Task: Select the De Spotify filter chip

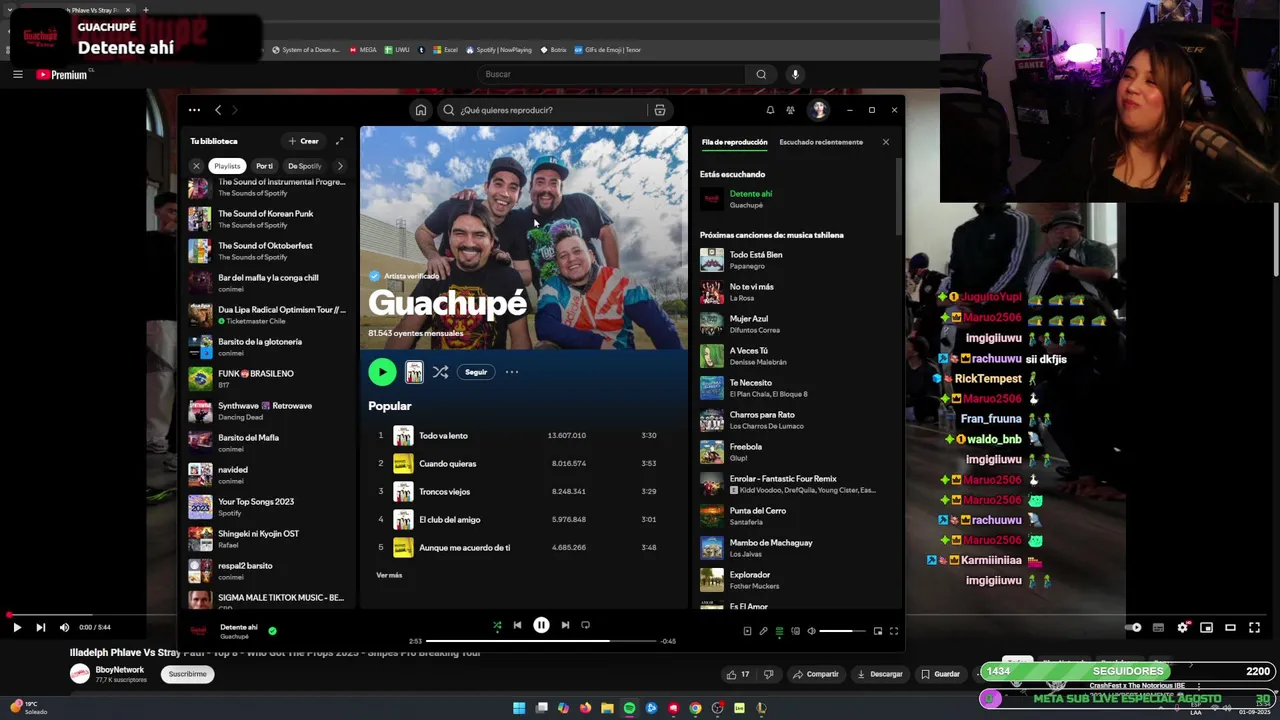Action: [x=304, y=166]
